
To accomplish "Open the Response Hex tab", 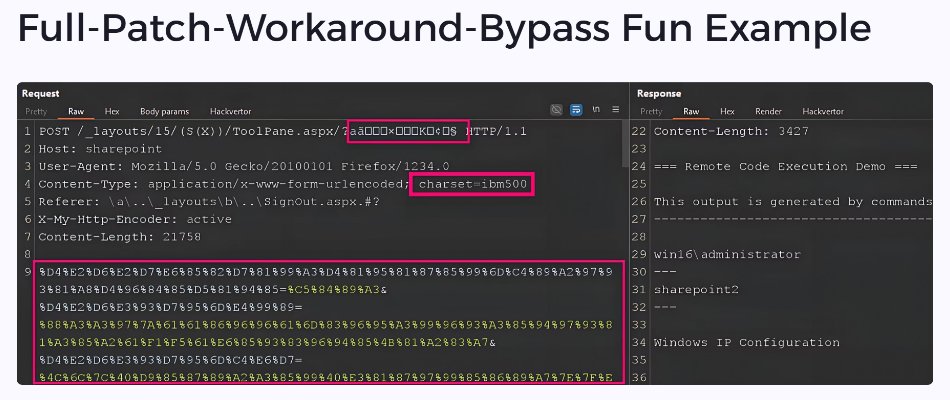I will pyautogui.click(x=727, y=112).
